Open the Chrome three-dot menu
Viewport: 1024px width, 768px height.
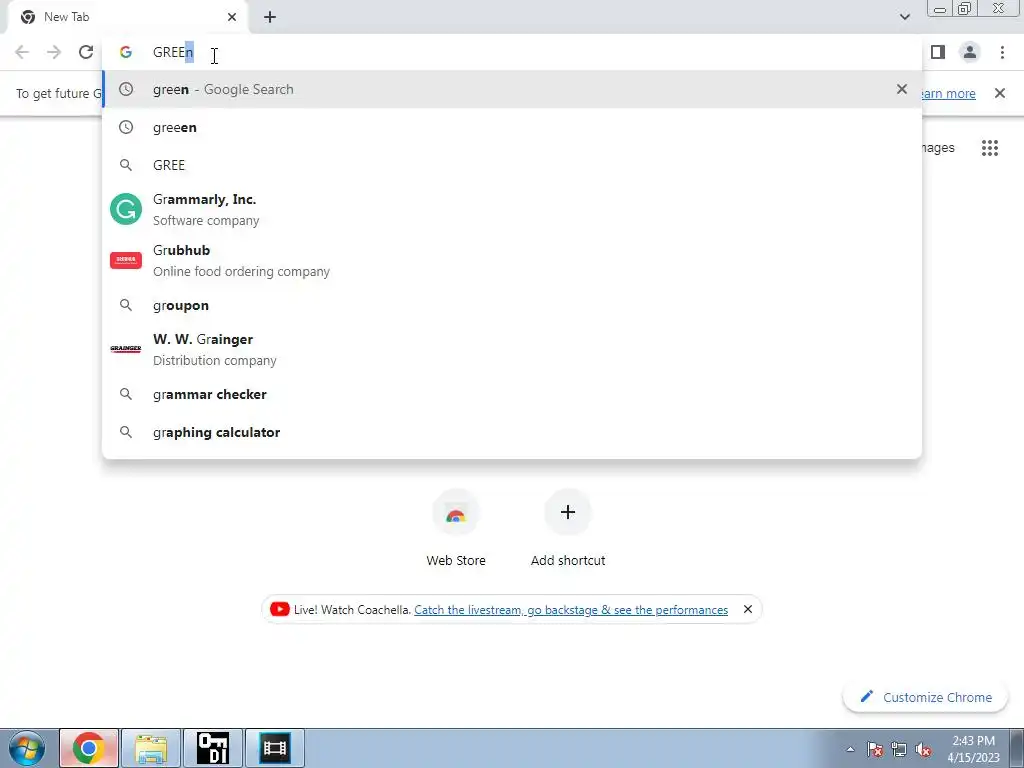pos(1002,52)
